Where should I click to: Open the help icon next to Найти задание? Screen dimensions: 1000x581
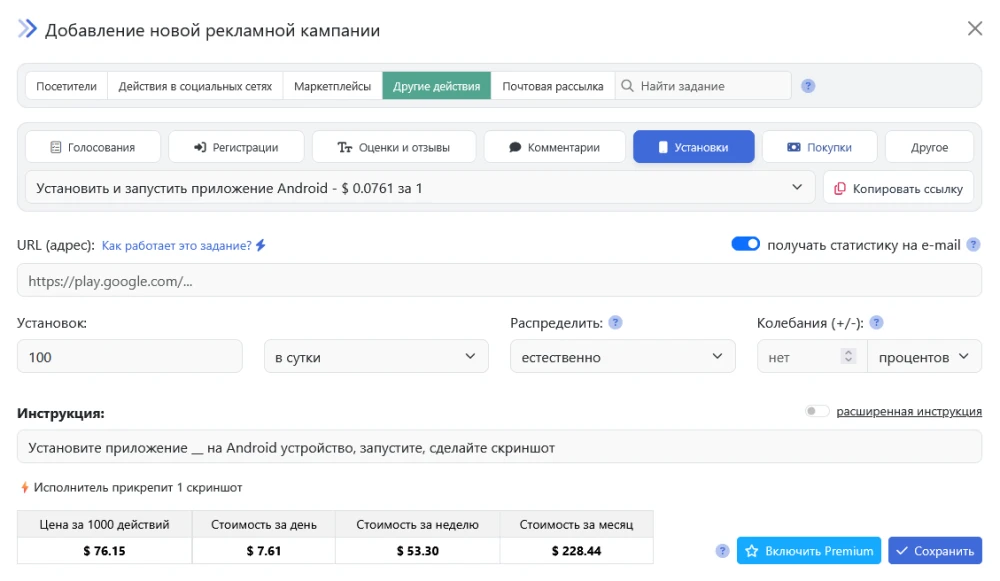coord(807,85)
